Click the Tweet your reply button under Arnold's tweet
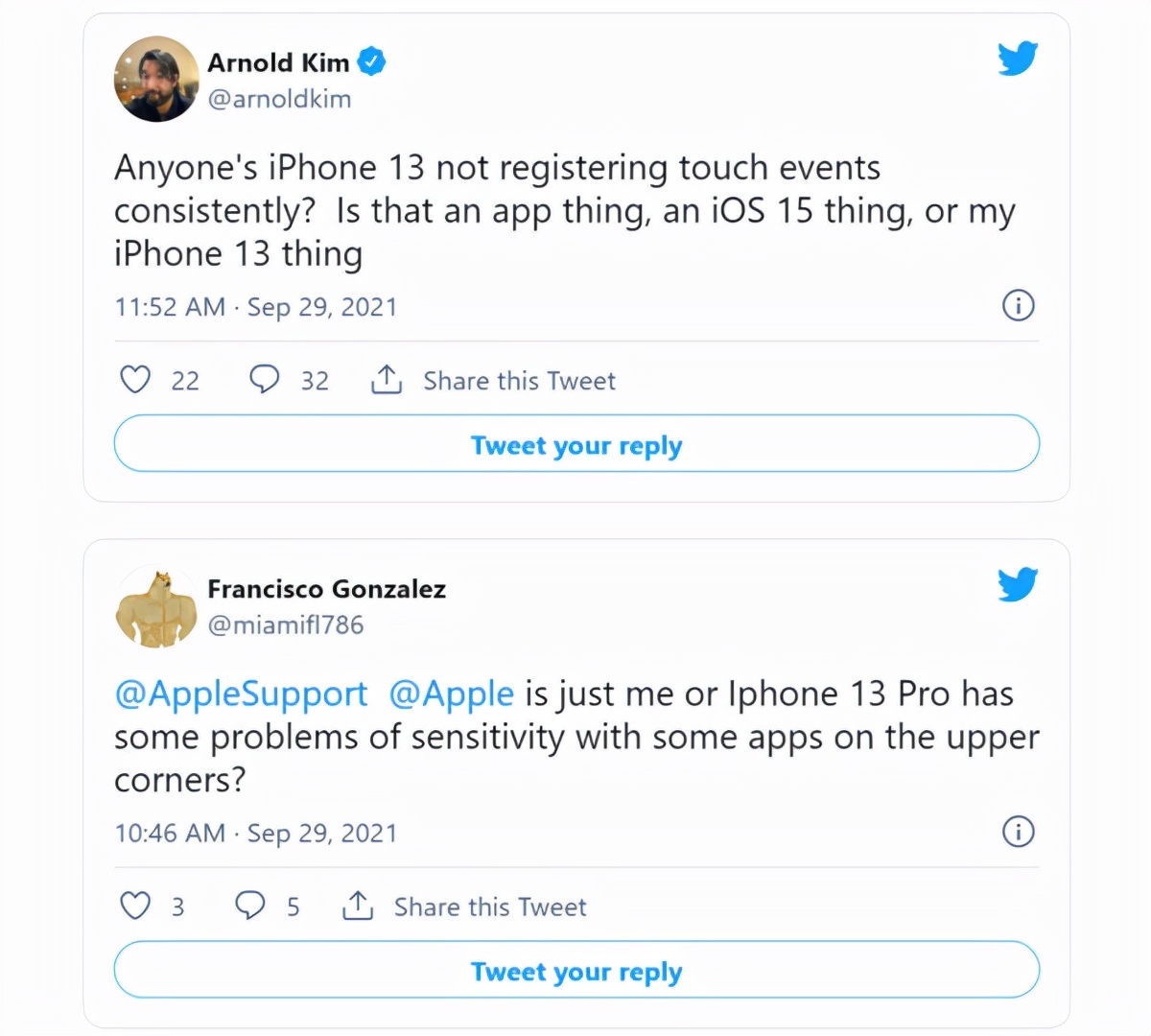Screen dimensions: 1151x1036 tap(575, 443)
